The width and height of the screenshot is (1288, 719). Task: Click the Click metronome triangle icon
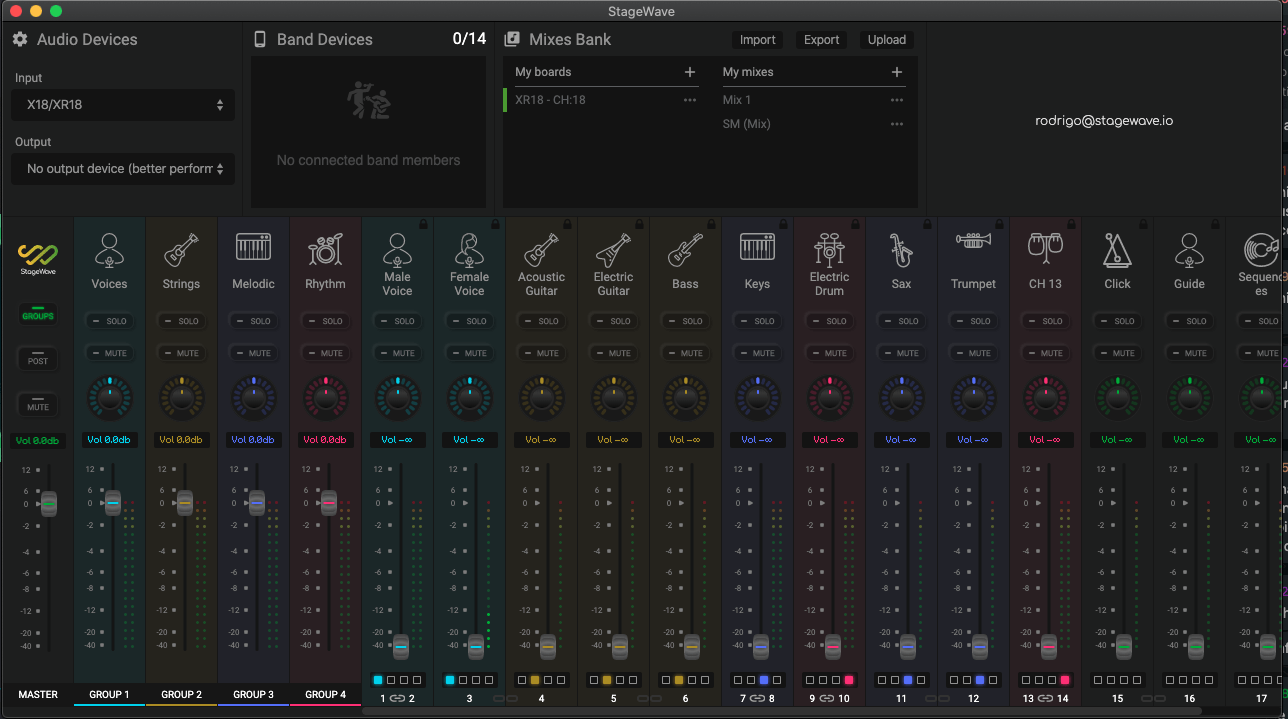(x=1117, y=250)
